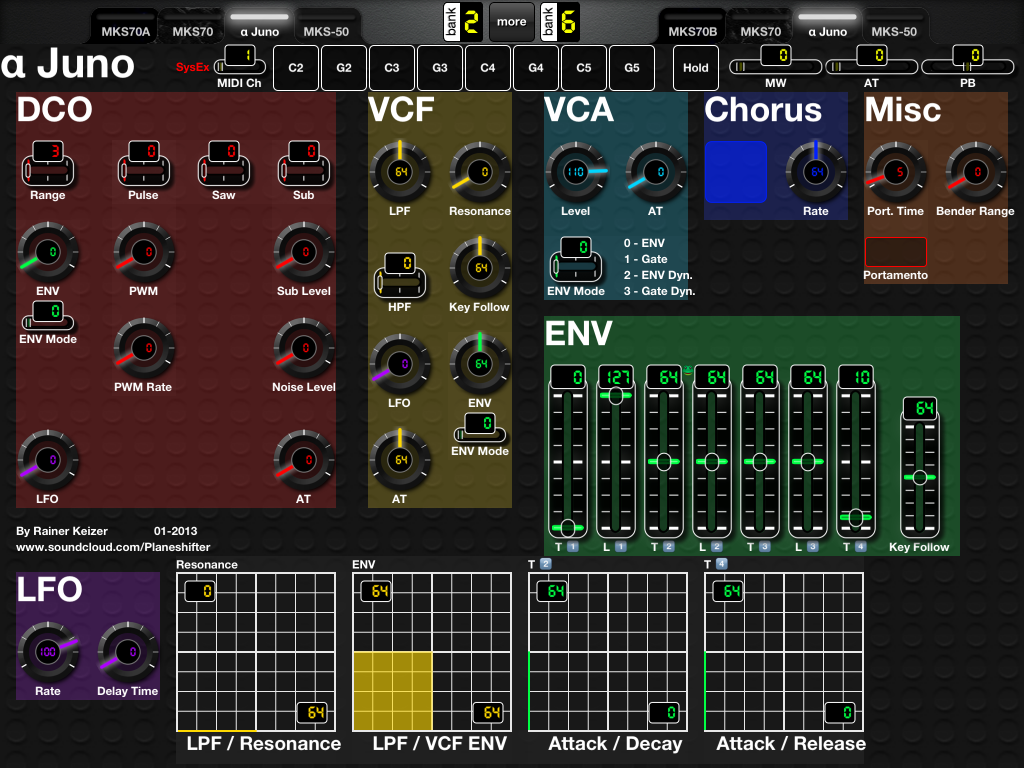1024x768 pixels.
Task: Click the PWM Rate knob
Action: (x=144, y=349)
